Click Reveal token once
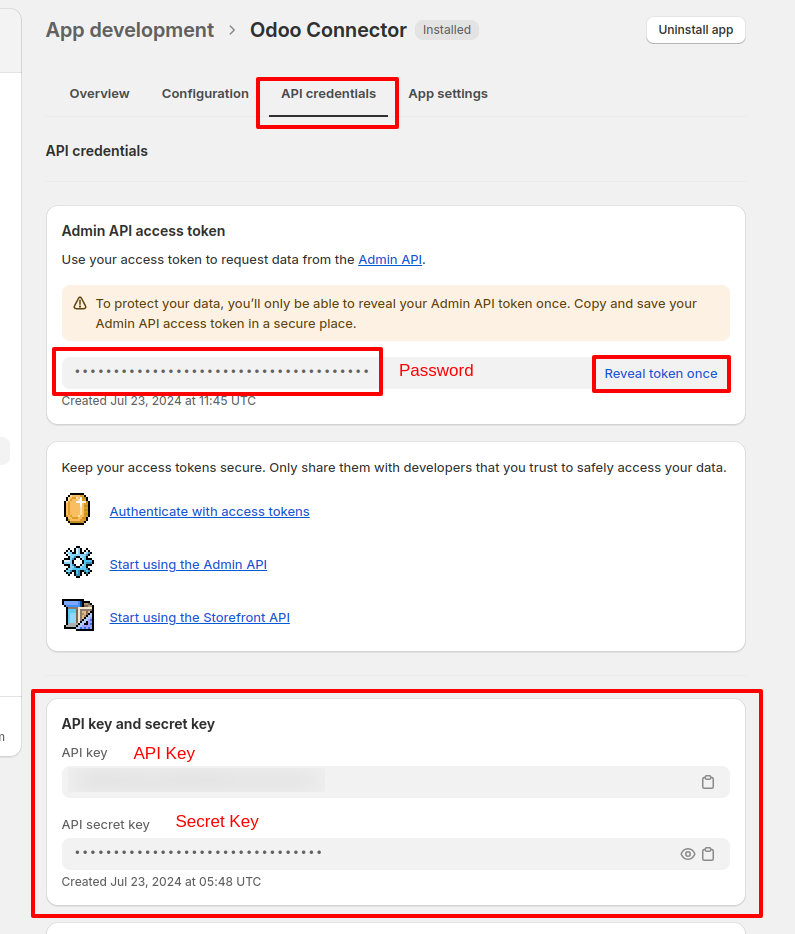795x934 pixels. (x=661, y=373)
